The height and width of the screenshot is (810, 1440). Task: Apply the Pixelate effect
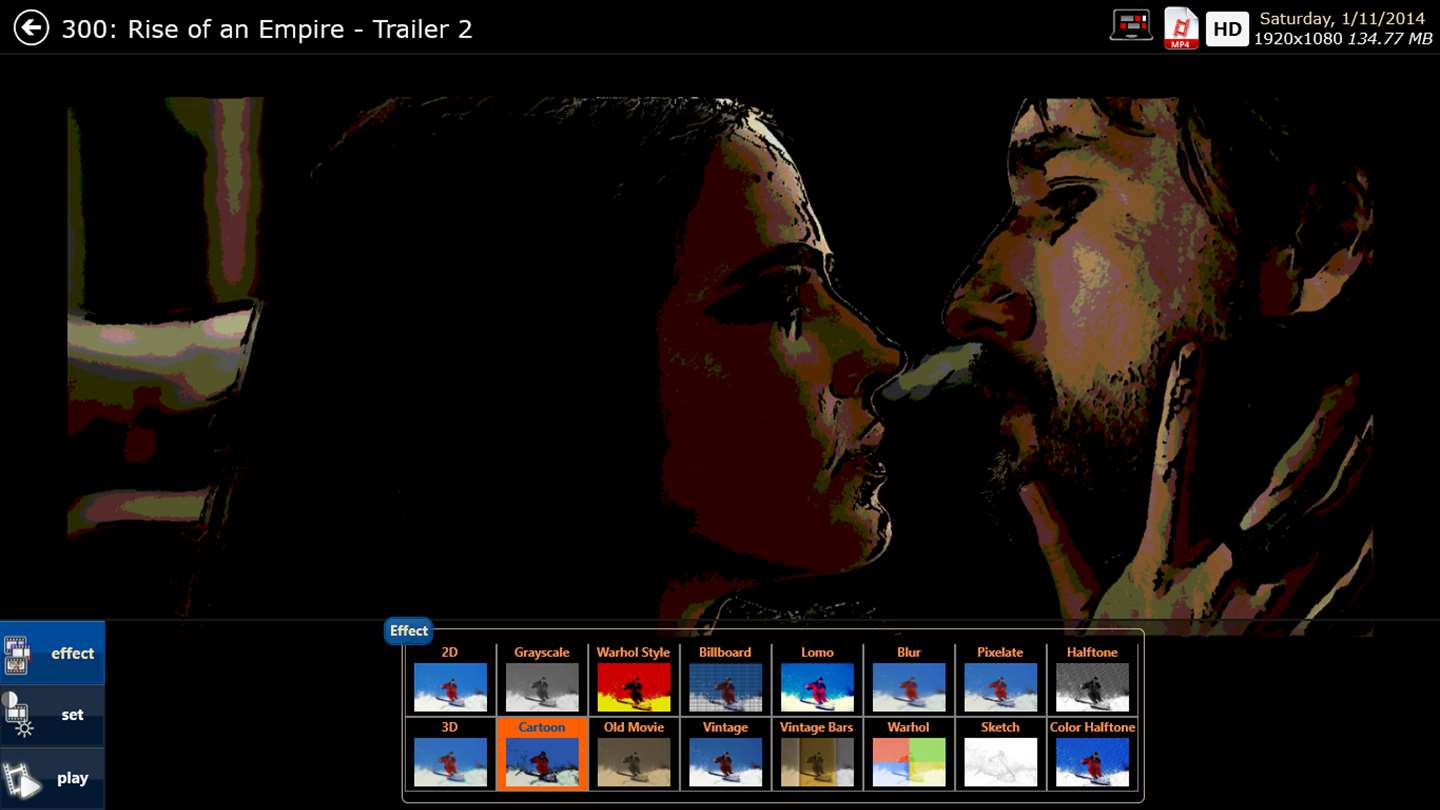(1000, 679)
